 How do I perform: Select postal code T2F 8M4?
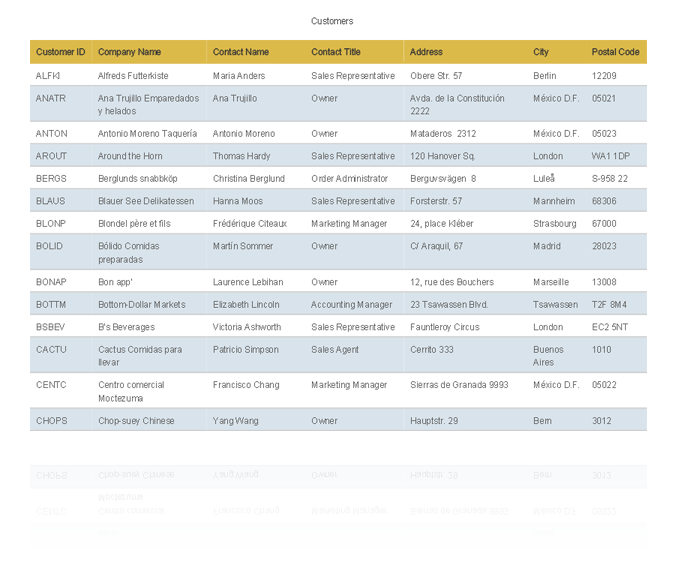(609, 305)
